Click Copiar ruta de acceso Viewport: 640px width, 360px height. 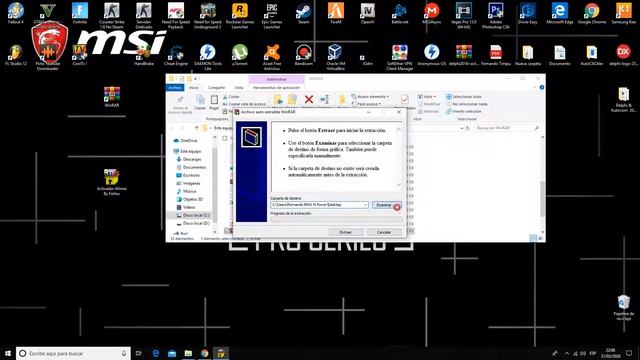[244, 104]
